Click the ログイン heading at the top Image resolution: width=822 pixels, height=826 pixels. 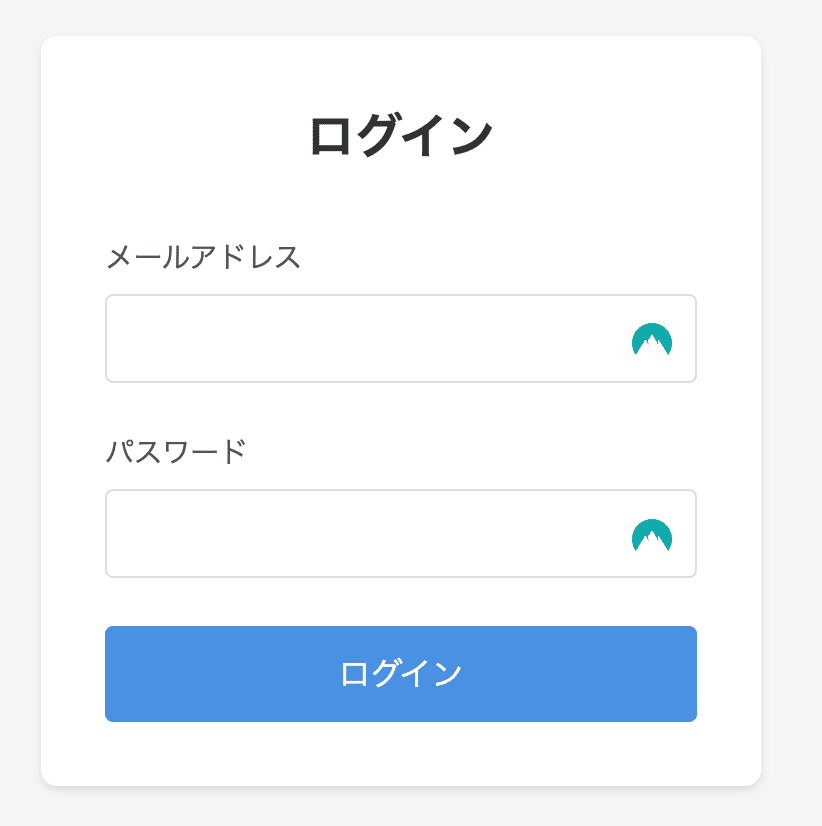(x=401, y=135)
